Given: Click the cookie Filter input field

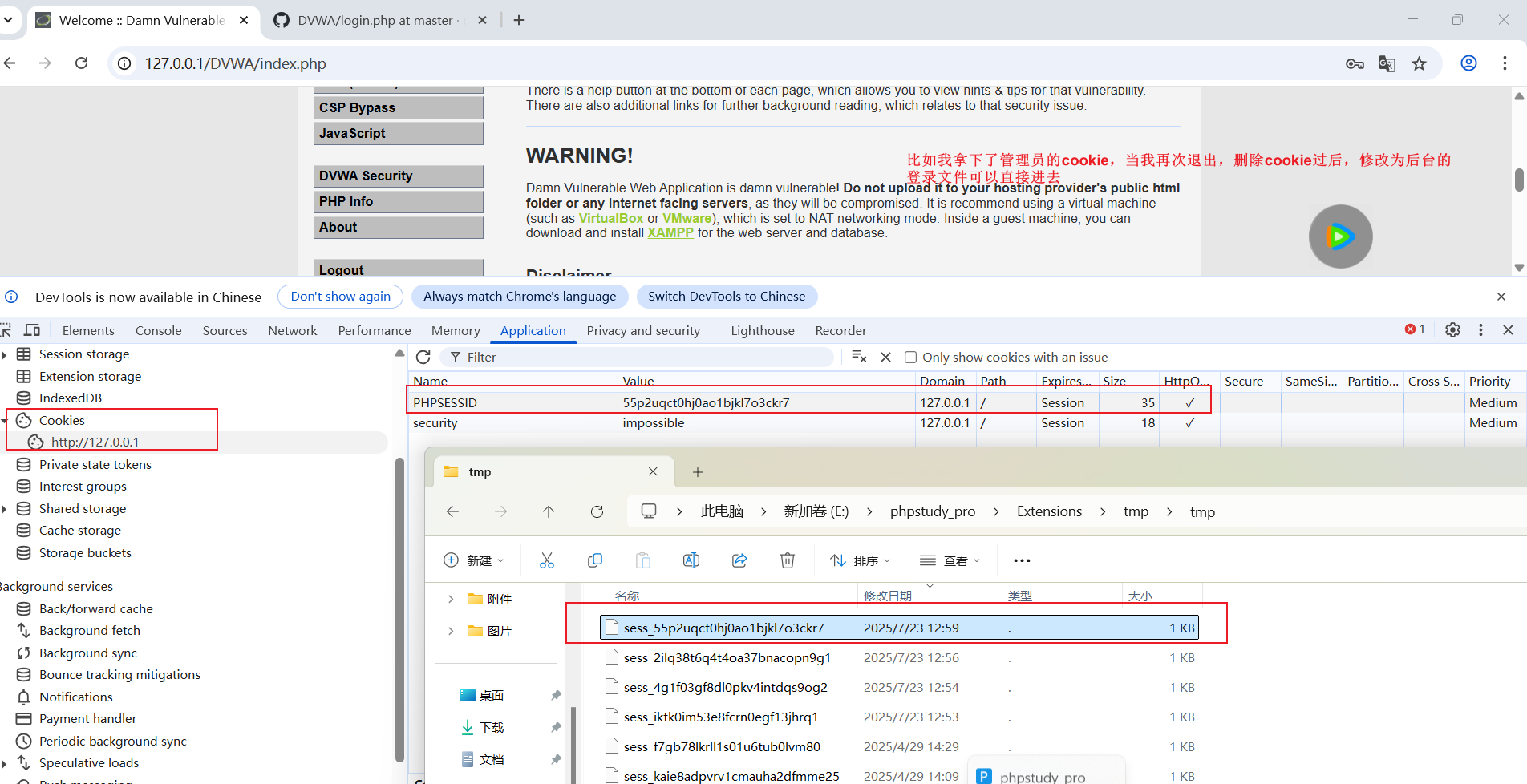Looking at the screenshot, I should 638,357.
